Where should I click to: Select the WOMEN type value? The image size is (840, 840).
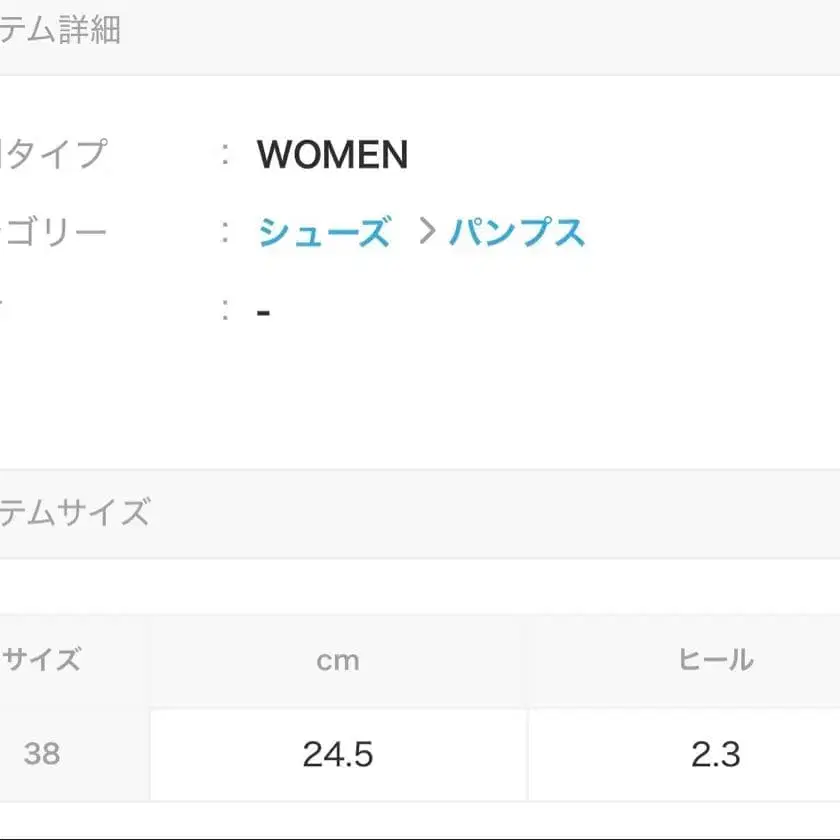pos(332,155)
